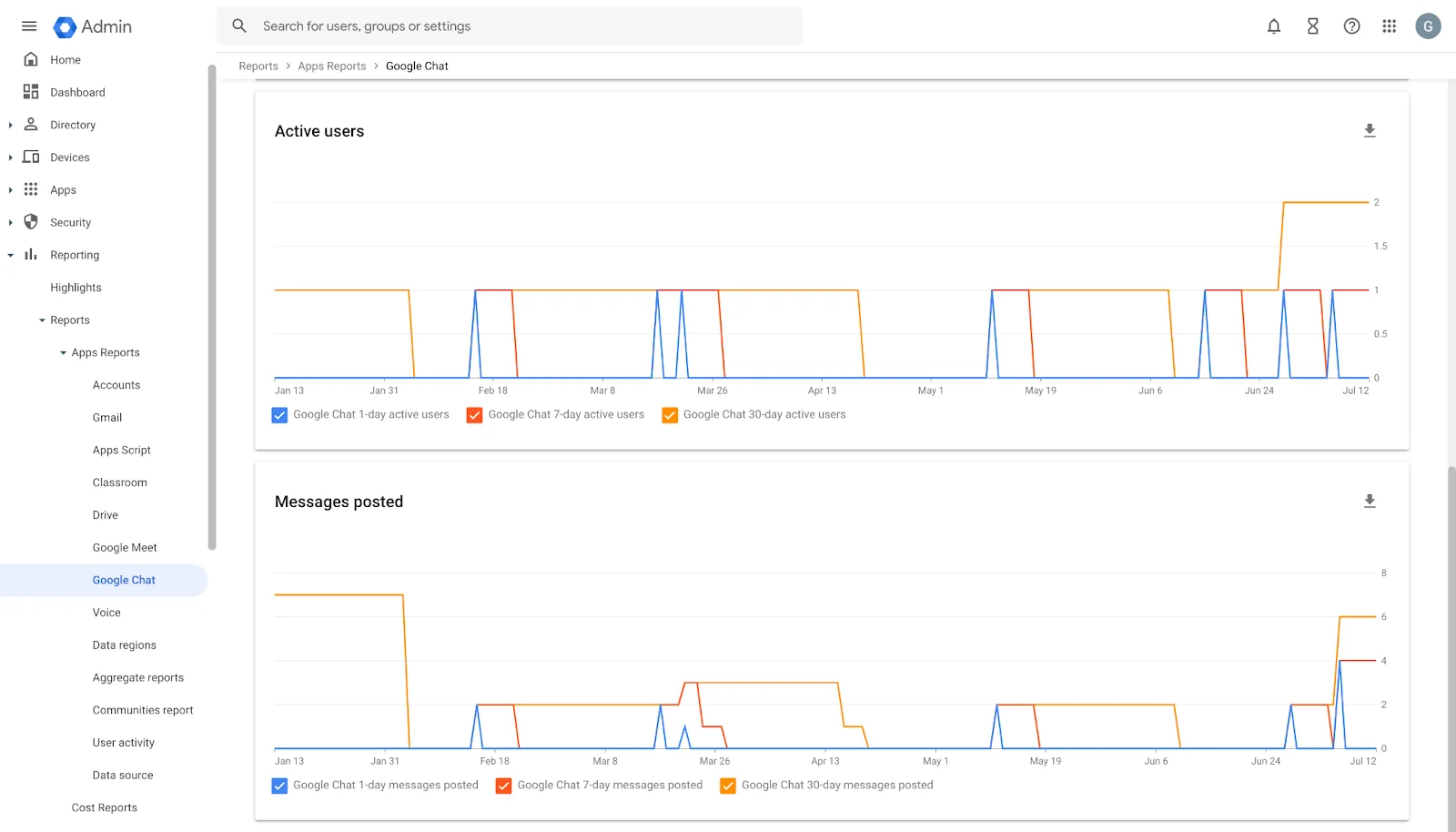
Task: Open the Help question mark icon
Action: pos(1352,26)
